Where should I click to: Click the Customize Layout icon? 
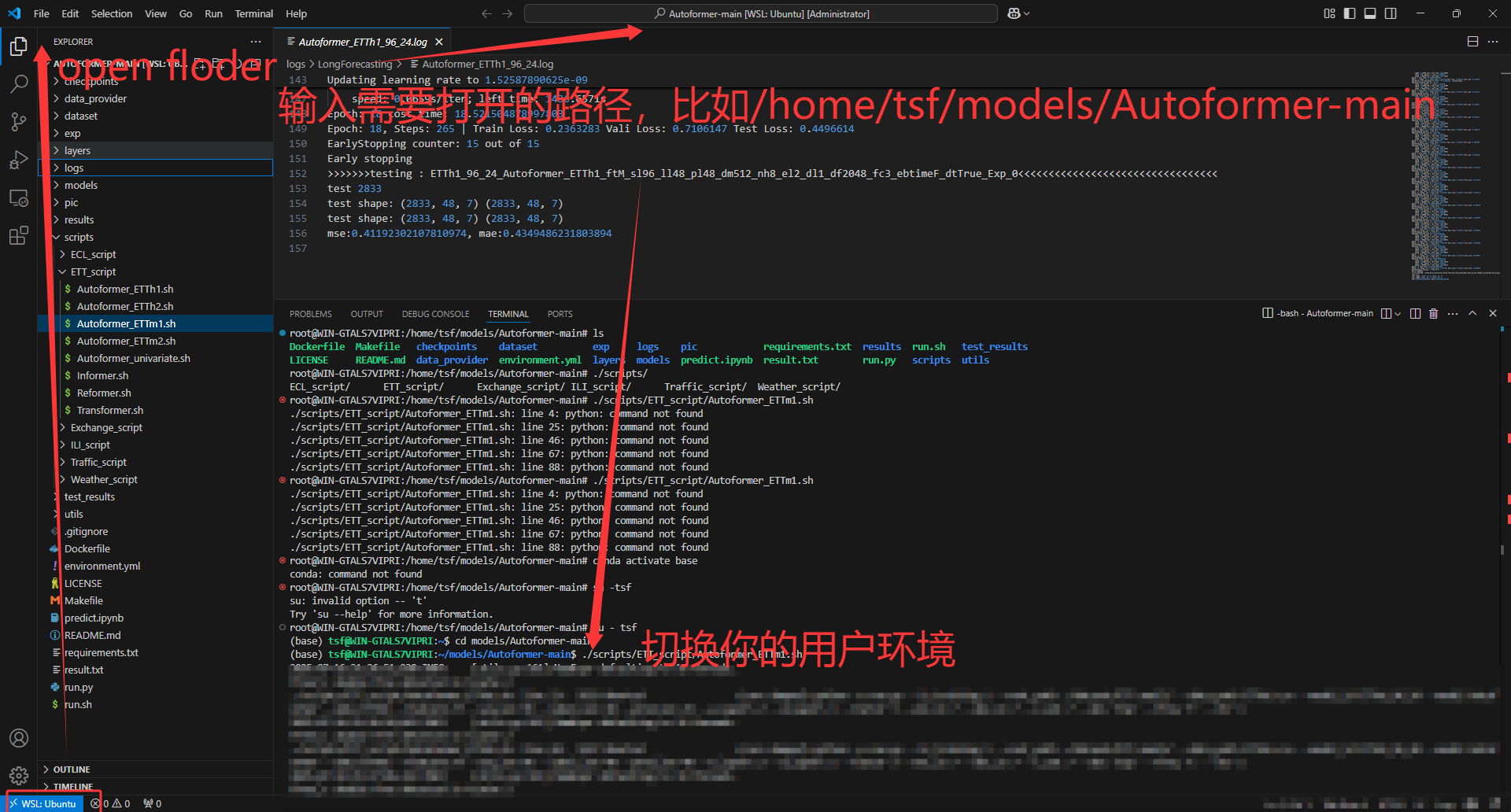click(x=1329, y=13)
